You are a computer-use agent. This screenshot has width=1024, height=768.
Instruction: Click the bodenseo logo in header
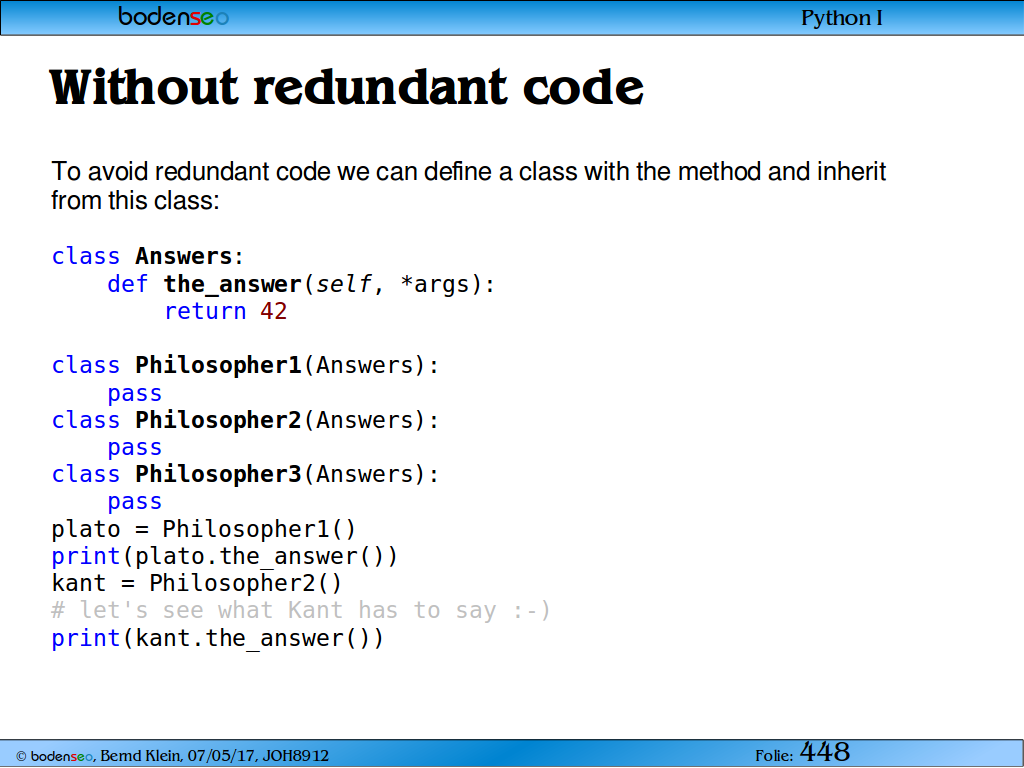pos(173,16)
